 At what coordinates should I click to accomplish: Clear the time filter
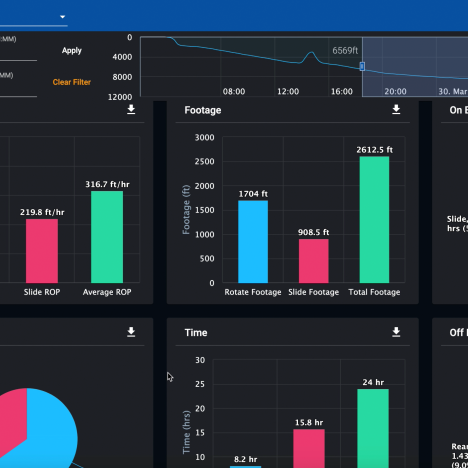coord(72,82)
